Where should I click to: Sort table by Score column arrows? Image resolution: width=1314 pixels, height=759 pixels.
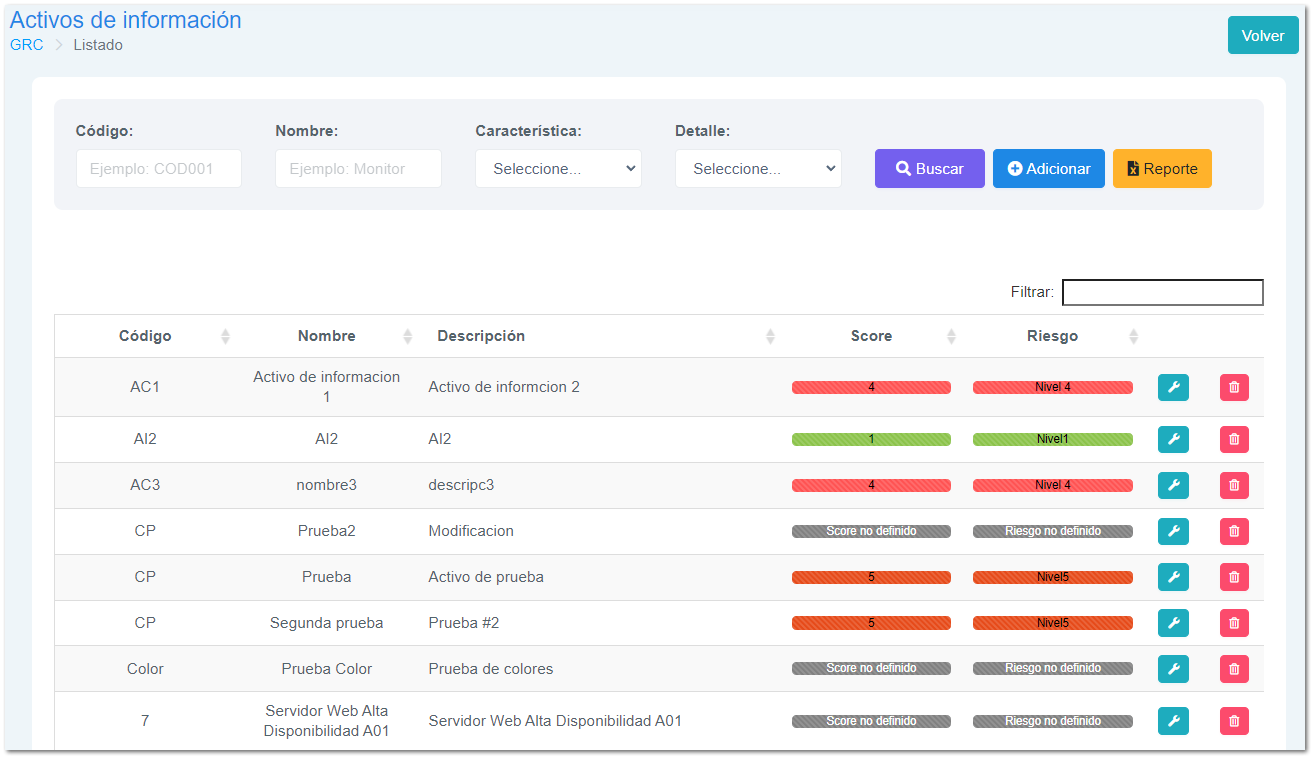(x=951, y=337)
